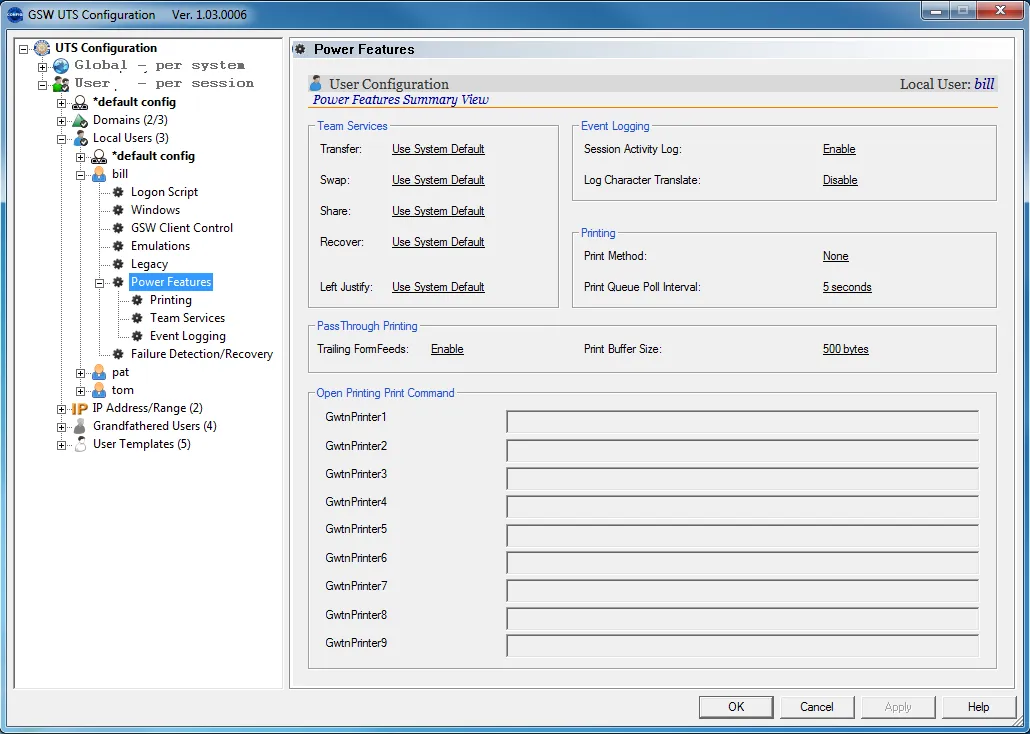This screenshot has width=1030, height=734.
Task: Click the gear icon beside Logon Script
Action: click(x=118, y=192)
